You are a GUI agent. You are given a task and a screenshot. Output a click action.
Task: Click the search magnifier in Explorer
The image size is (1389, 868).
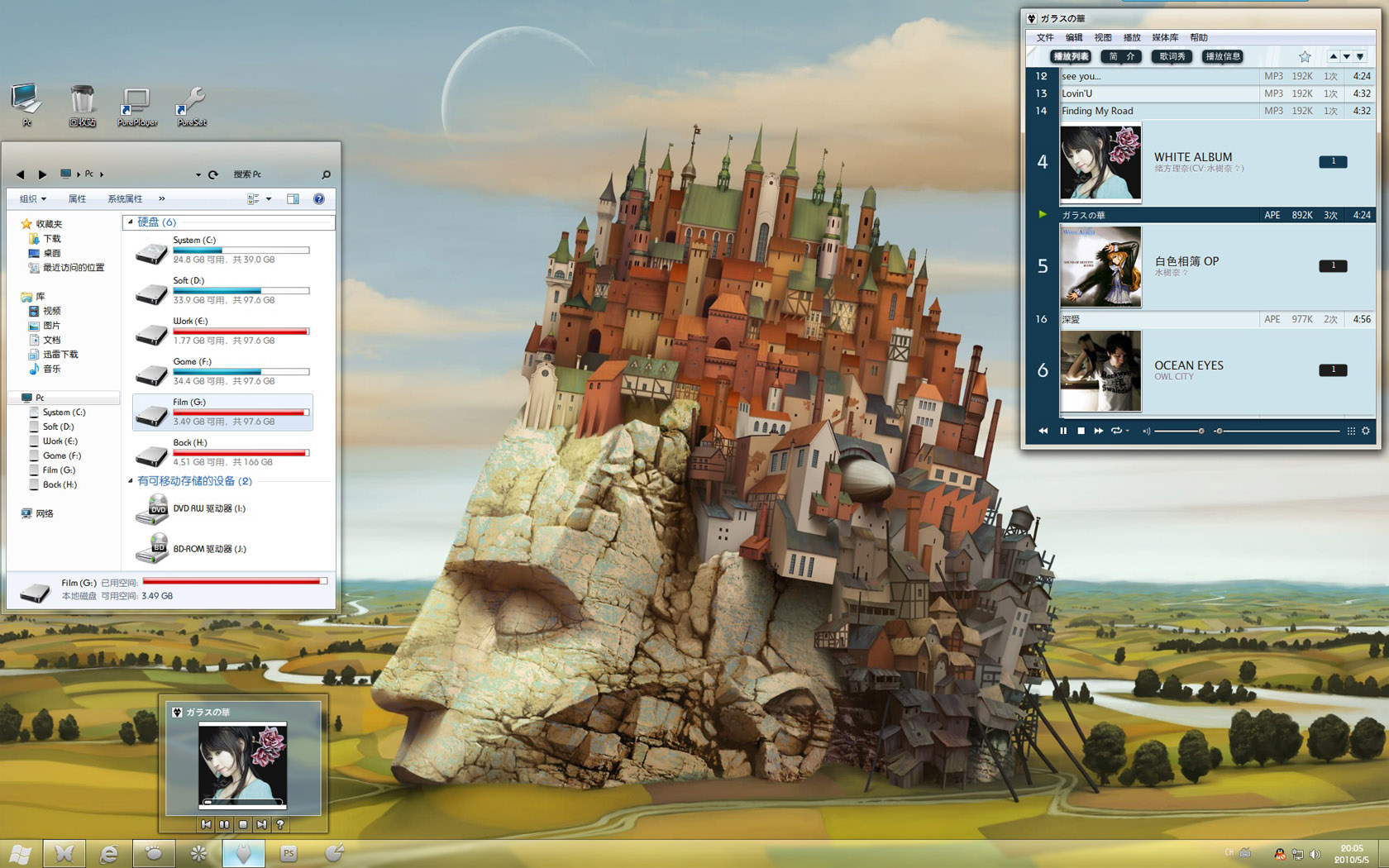click(x=326, y=174)
